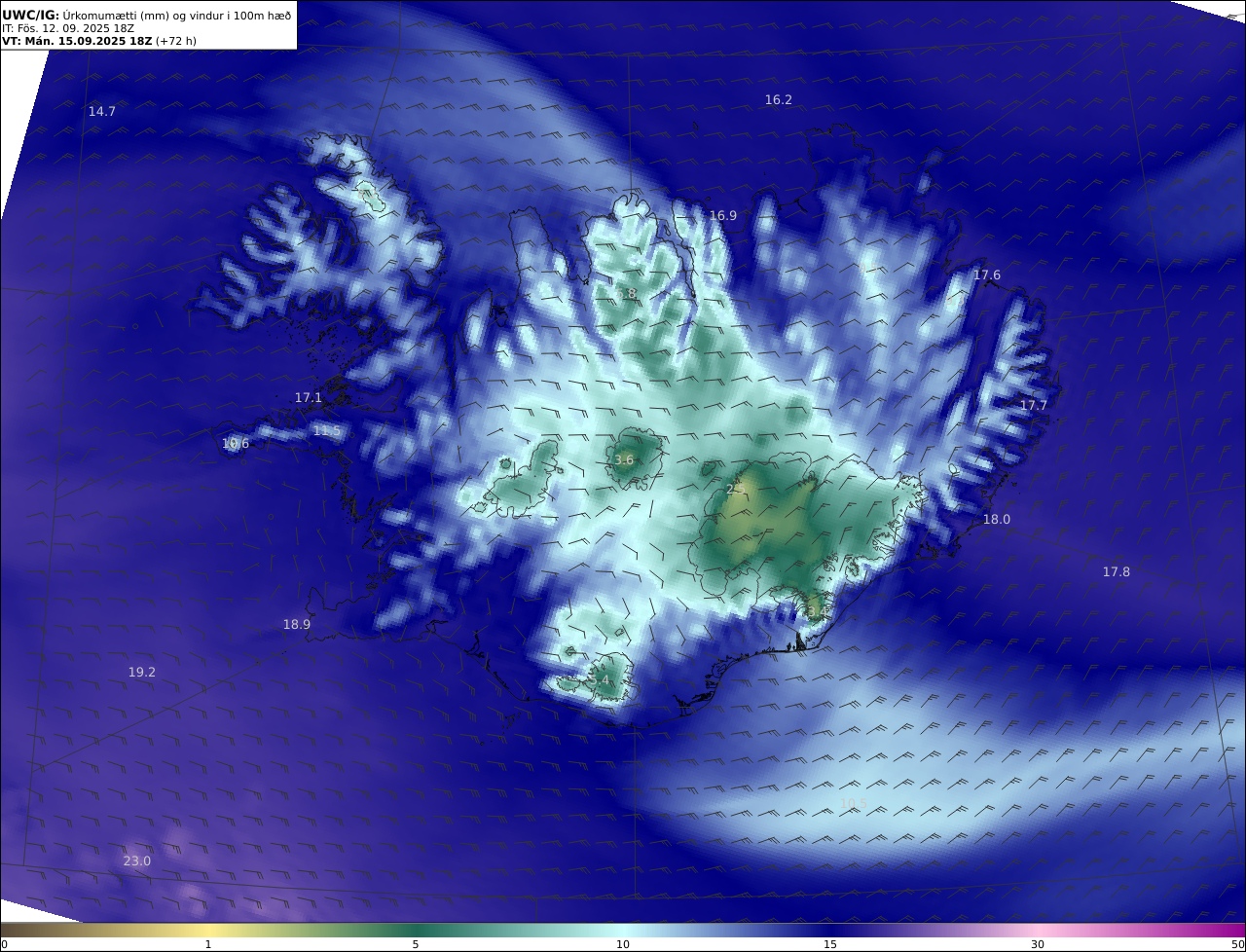Image resolution: width=1246 pixels, height=952 pixels.
Task: Click the 16.9 map value
Action: point(723,216)
